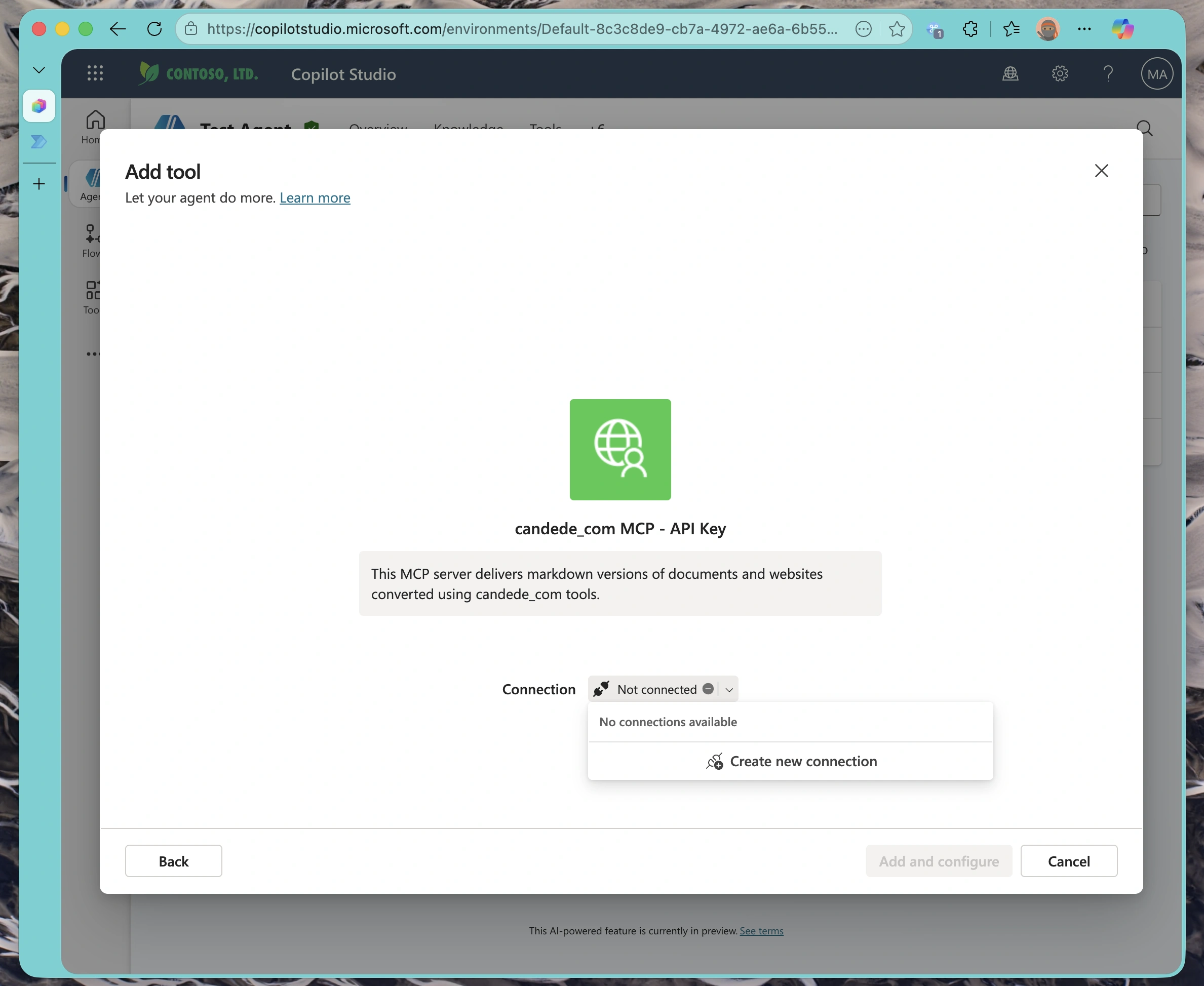The width and height of the screenshot is (1204, 986).
Task: Open the See terms link
Action: click(761, 930)
